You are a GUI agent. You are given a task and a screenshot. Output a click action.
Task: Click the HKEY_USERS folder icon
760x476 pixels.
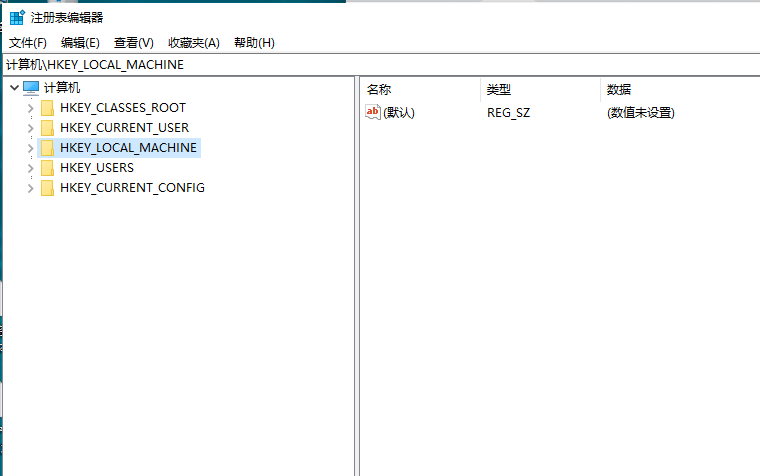pyautogui.click(x=47, y=168)
